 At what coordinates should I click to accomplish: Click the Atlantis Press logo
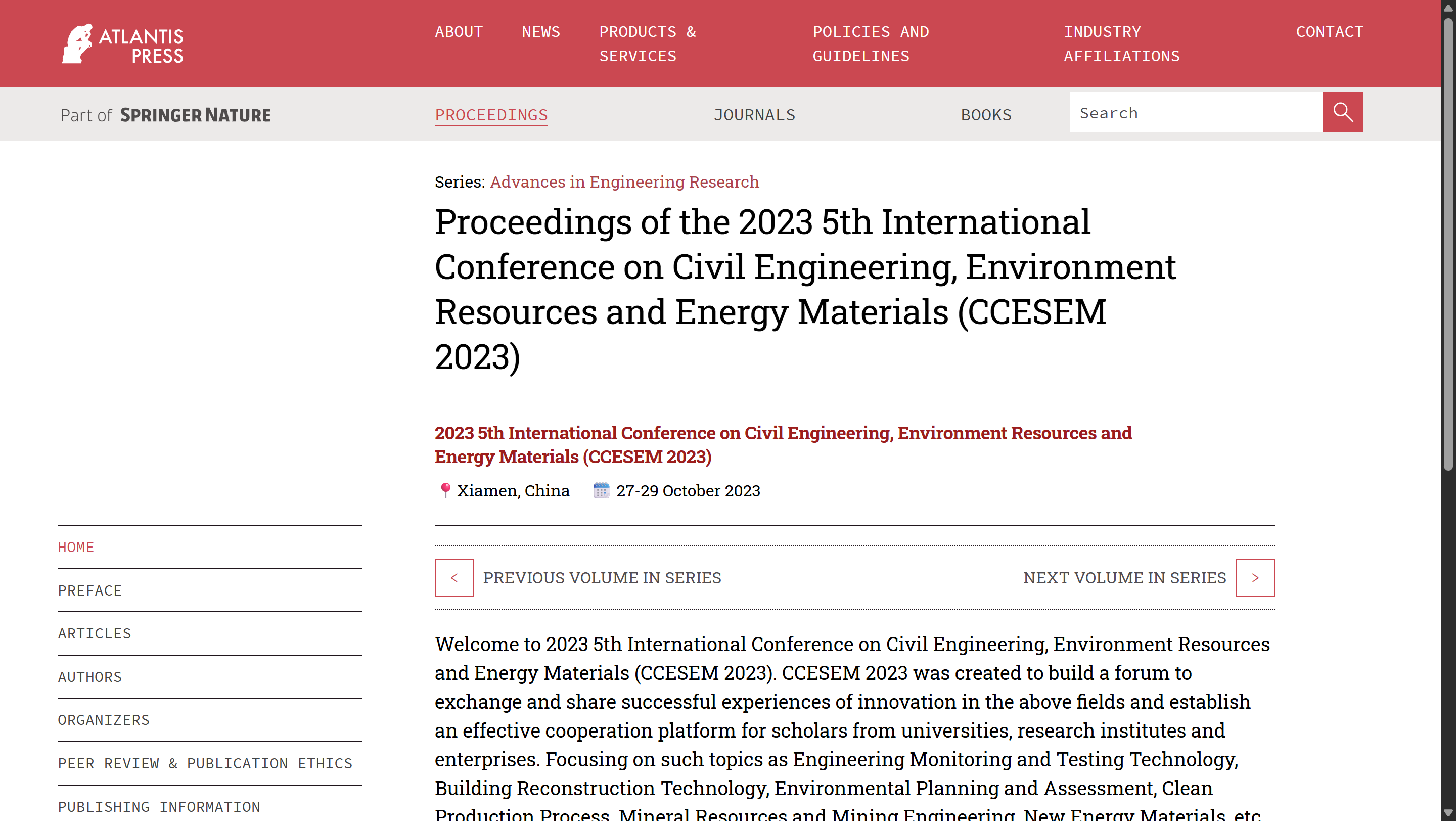pyautogui.click(x=122, y=43)
